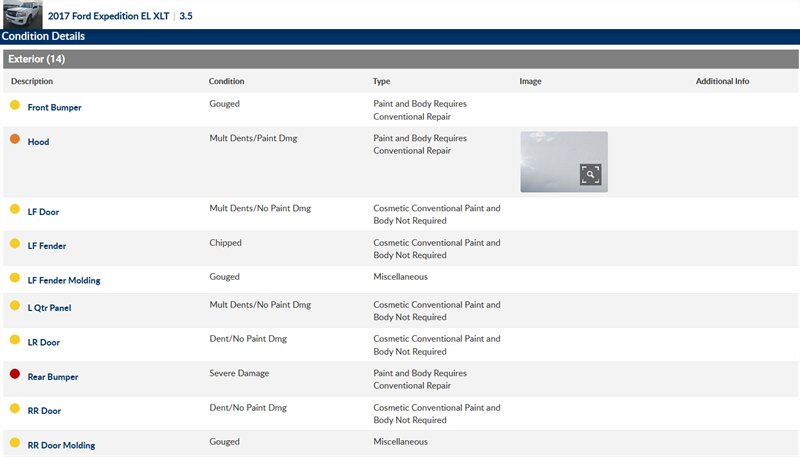Viewport: 800px width, 457px height.
Task: Click the magnifier icon on hood image
Action: 591,175
